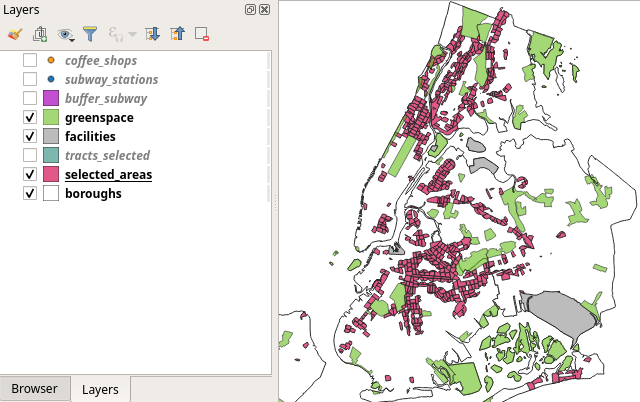This screenshot has width=640, height=402.
Task: Click the Layers panel title
Action: (21, 10)
